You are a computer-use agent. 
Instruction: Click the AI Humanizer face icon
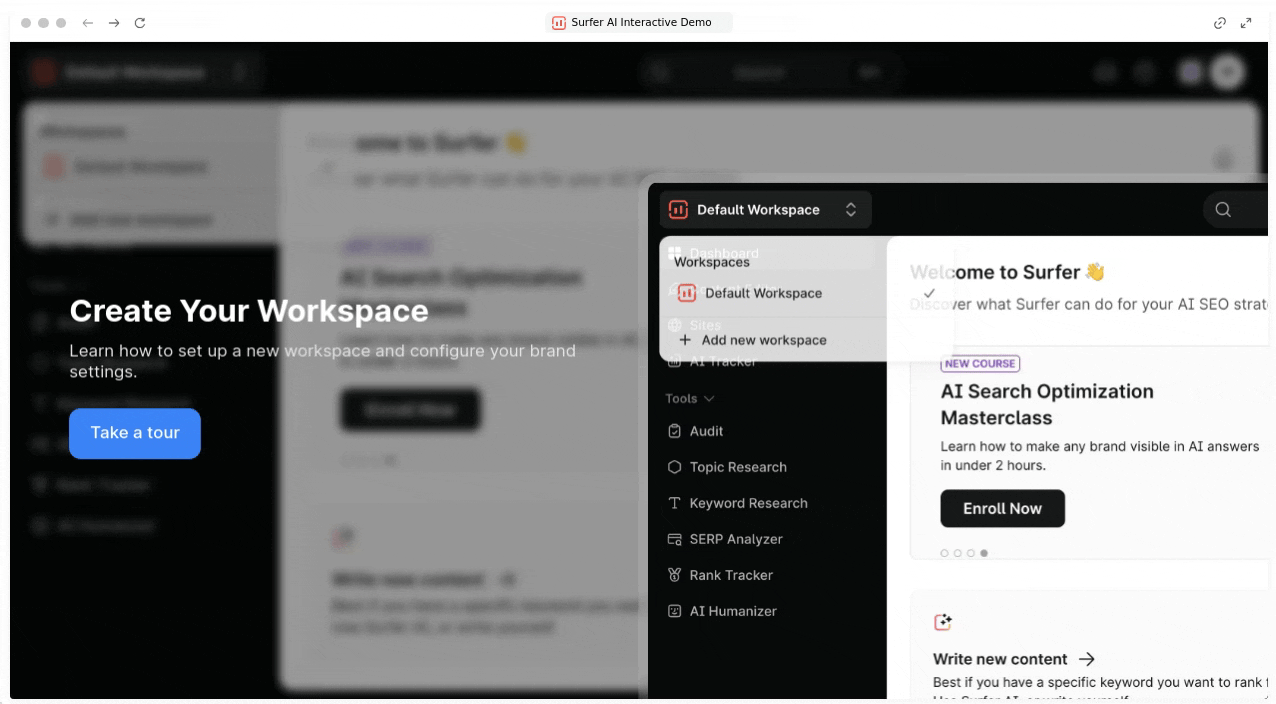click(x=674, y=611)
